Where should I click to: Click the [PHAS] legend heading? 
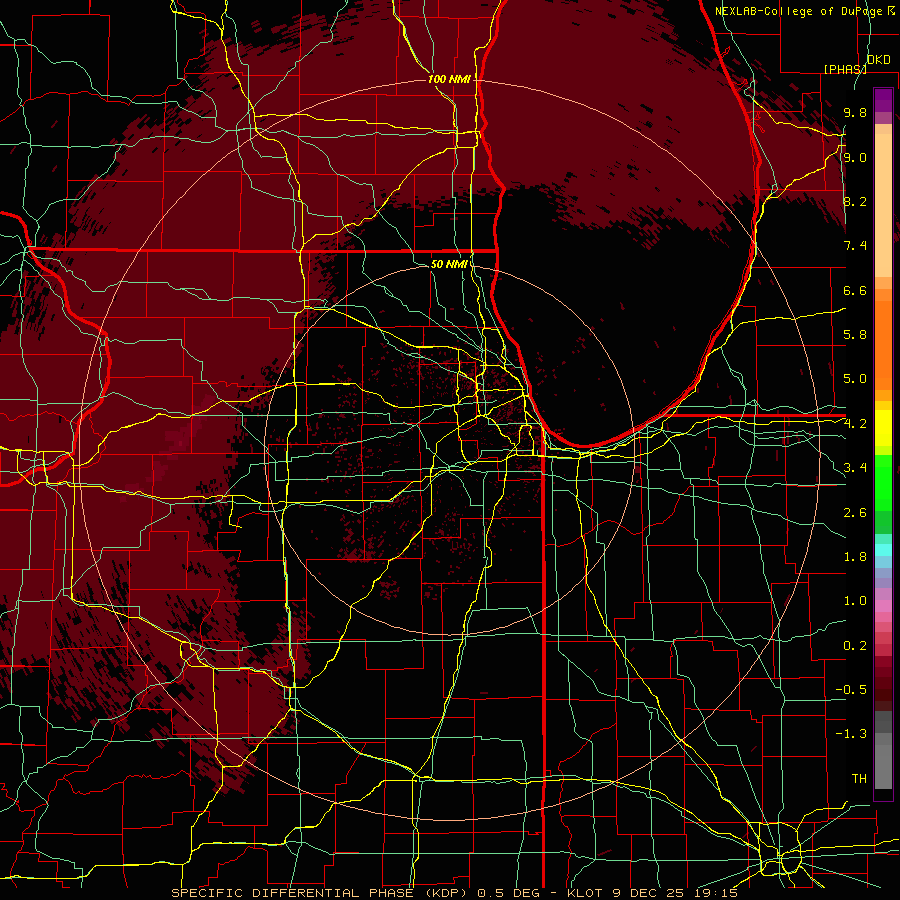[x=845, y=69]
